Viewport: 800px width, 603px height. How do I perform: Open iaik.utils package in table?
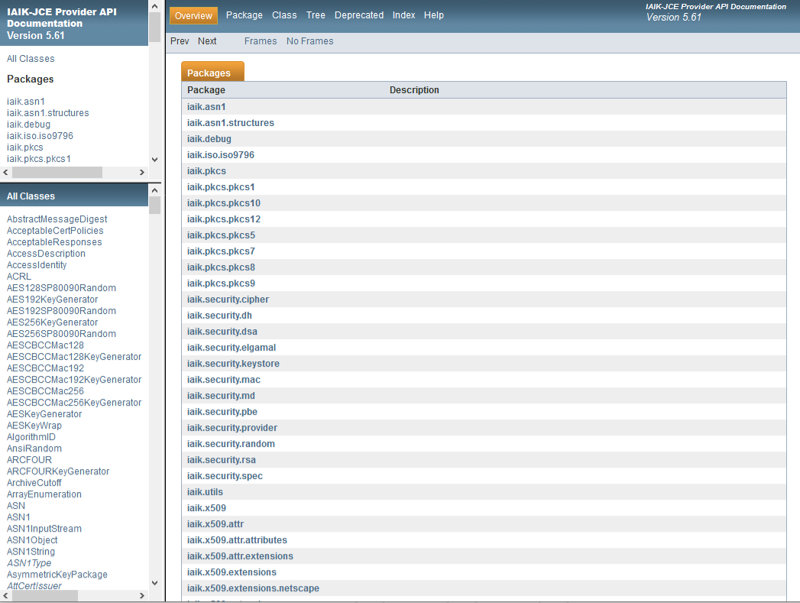click(x=205, y=492)
